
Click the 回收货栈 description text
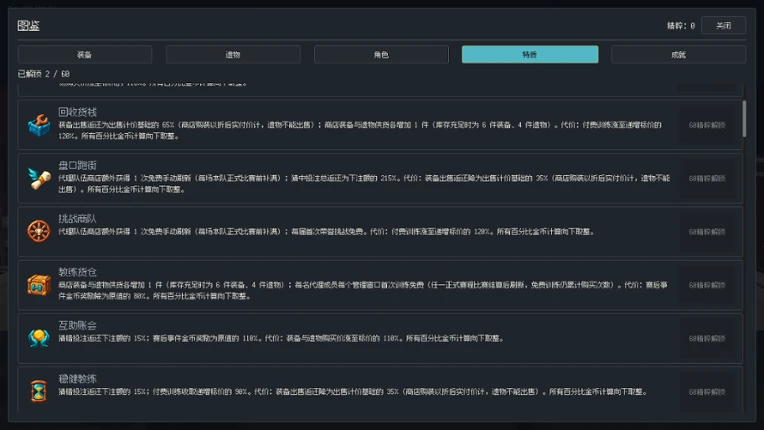click(x=360, y=131)
